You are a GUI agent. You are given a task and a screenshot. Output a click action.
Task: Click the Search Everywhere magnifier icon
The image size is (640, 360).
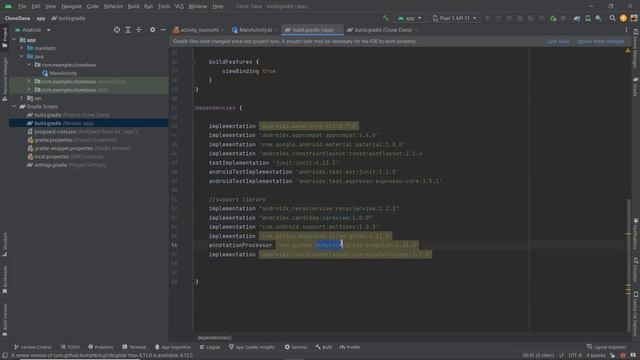click(612, 18)
